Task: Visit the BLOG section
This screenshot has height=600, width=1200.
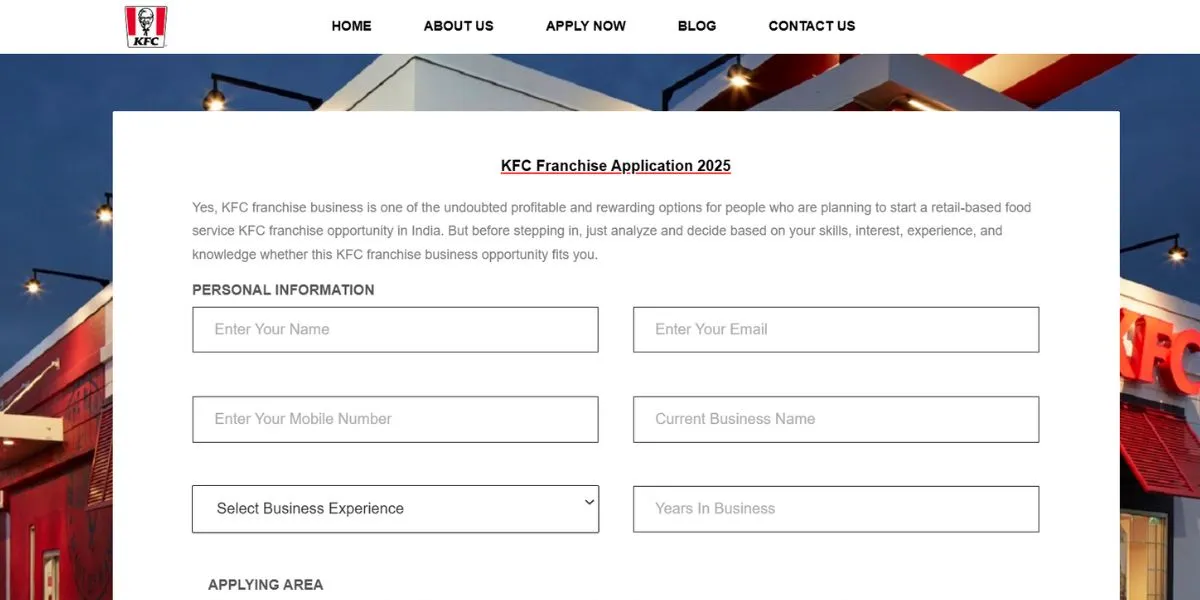Action: (x=697, y=26)
